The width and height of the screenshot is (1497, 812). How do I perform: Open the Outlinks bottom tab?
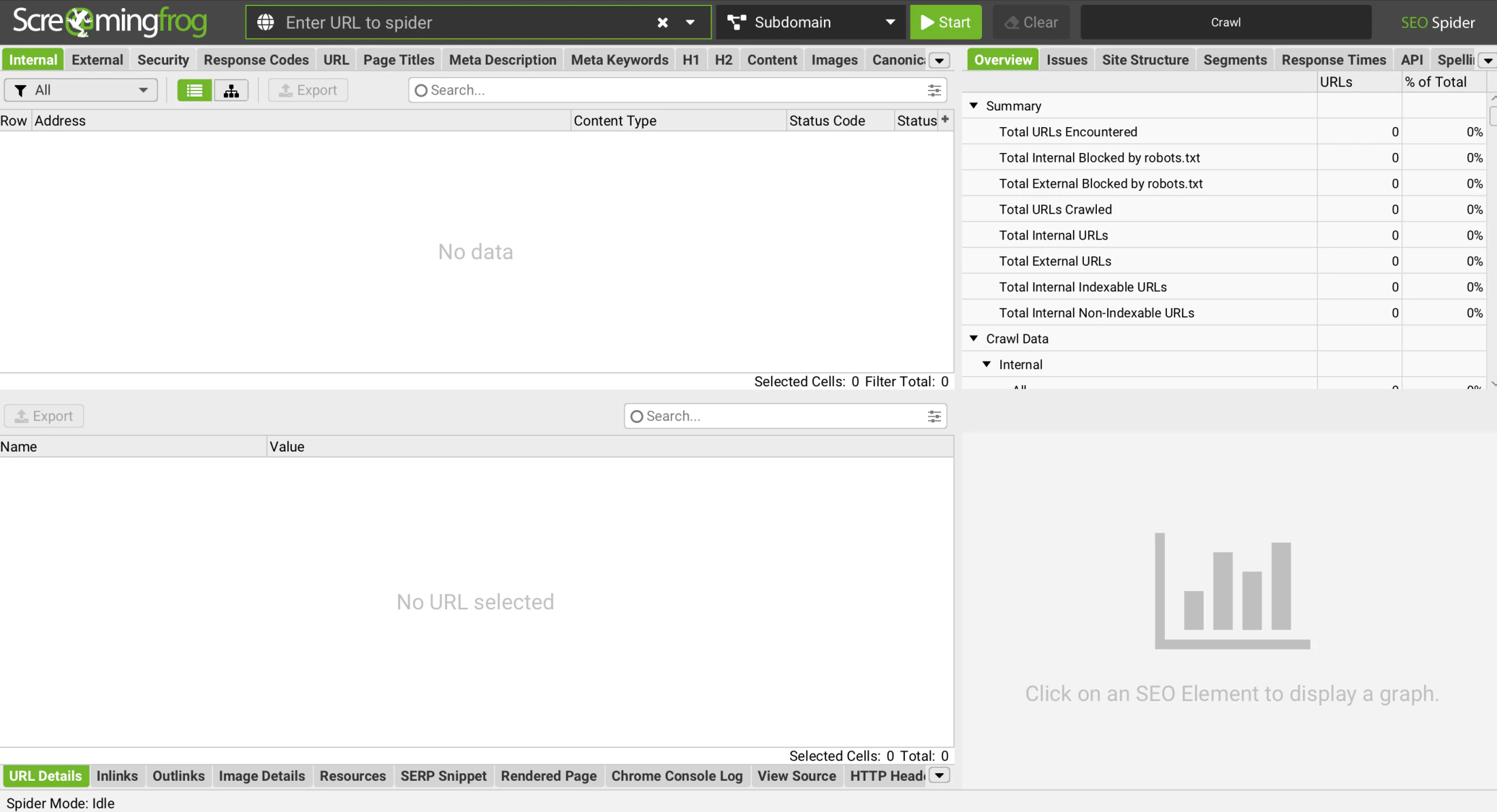point(178,776)
